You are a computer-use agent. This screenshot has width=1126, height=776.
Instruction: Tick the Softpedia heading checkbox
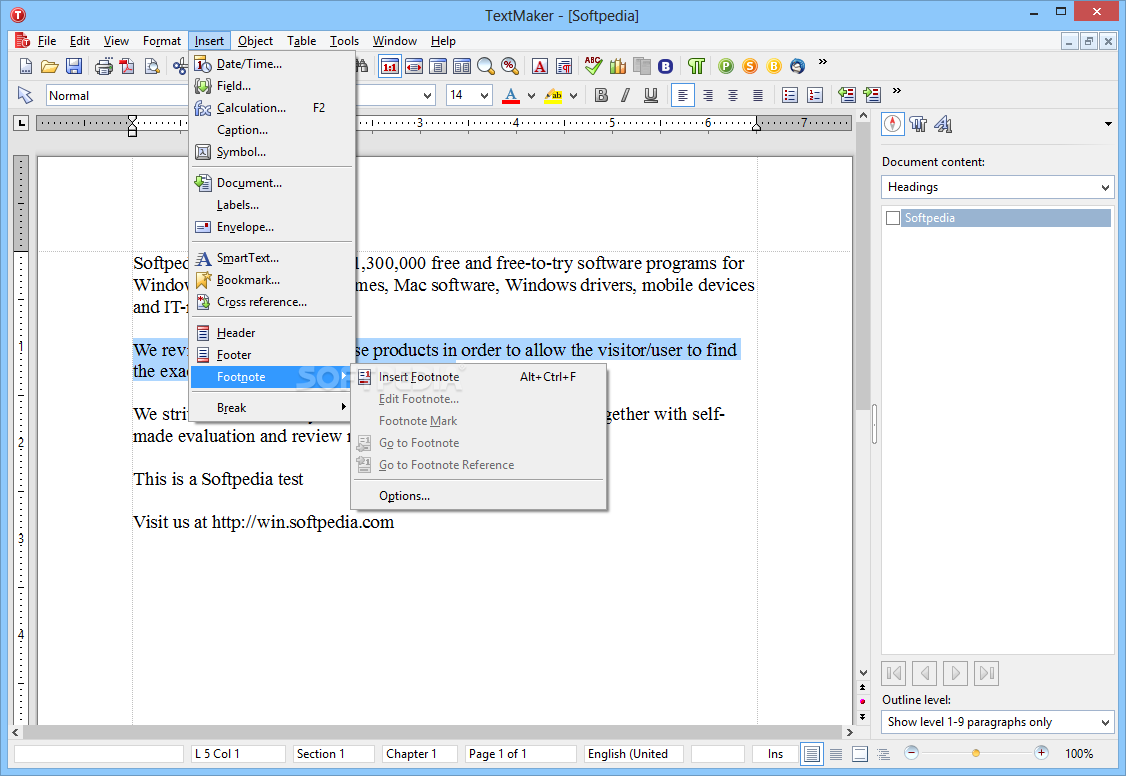893,218
